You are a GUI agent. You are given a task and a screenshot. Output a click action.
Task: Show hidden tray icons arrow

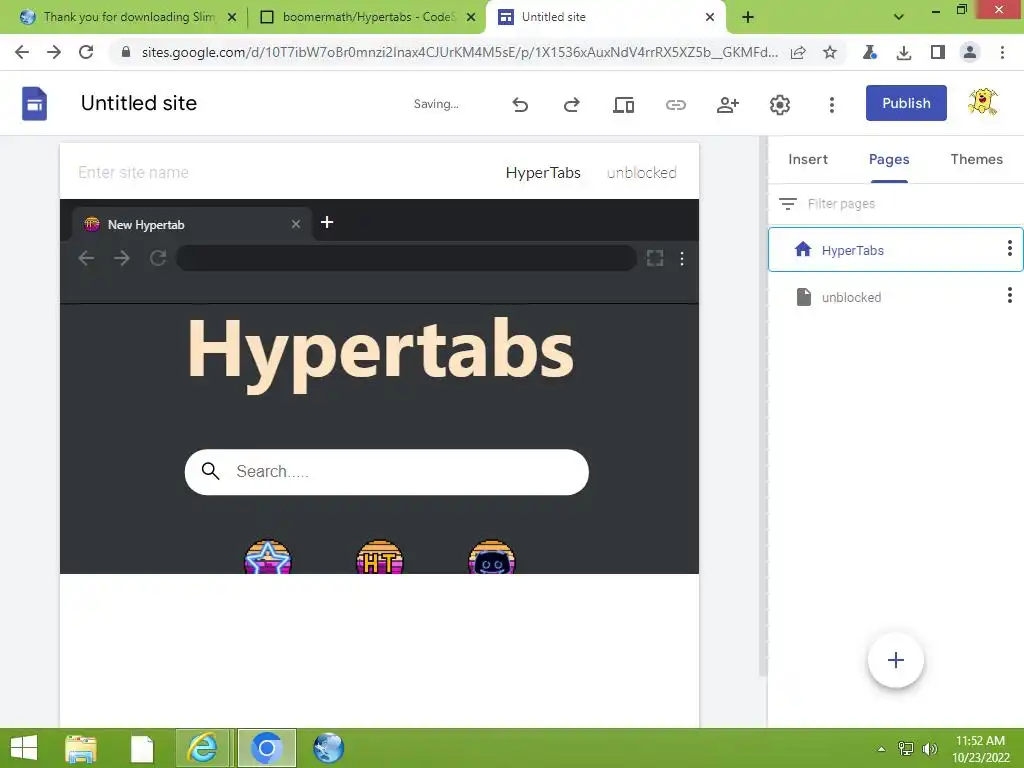pyautogui.click(x=882, y=749)
